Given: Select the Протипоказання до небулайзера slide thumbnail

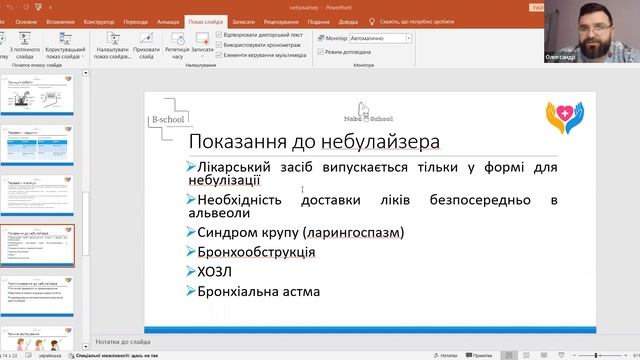Looking at the screenshot, I should click(x=37, y=296).
